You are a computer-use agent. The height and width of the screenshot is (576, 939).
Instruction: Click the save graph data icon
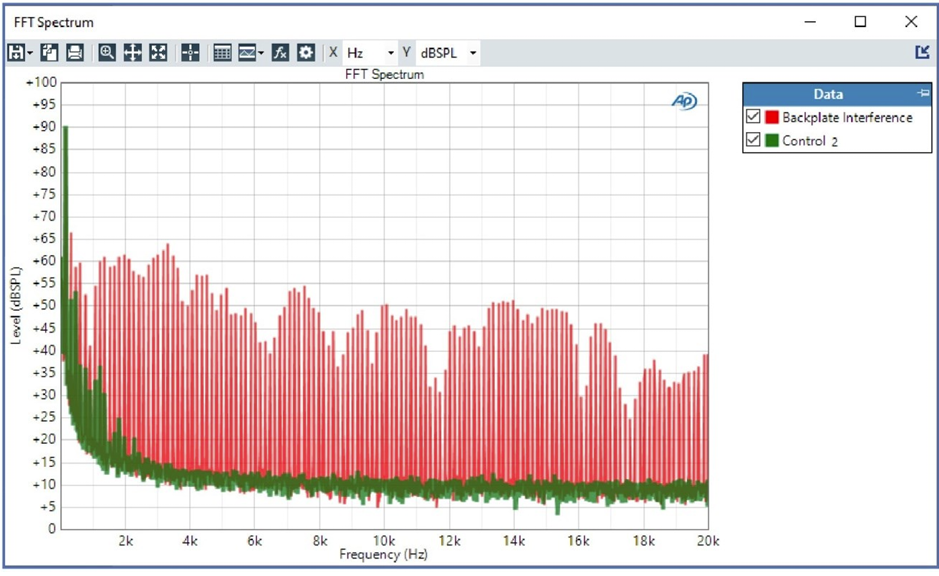[x=15, y=53]
